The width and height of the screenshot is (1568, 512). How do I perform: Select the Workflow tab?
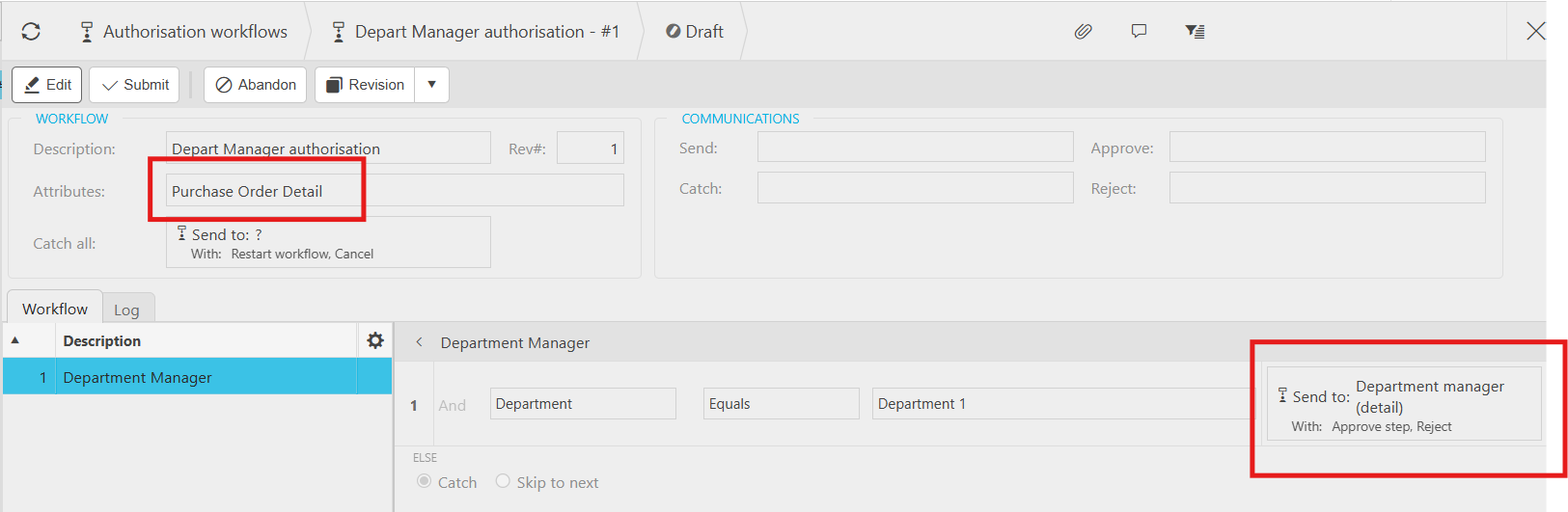point(55,309)
